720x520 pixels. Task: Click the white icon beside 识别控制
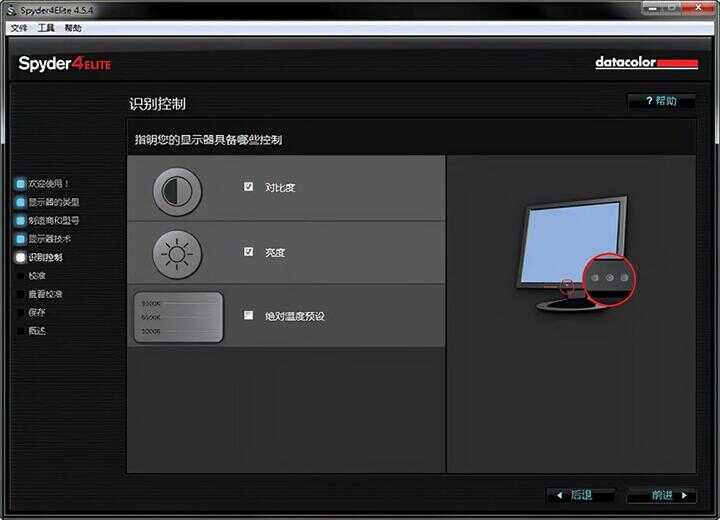(20, 258)
